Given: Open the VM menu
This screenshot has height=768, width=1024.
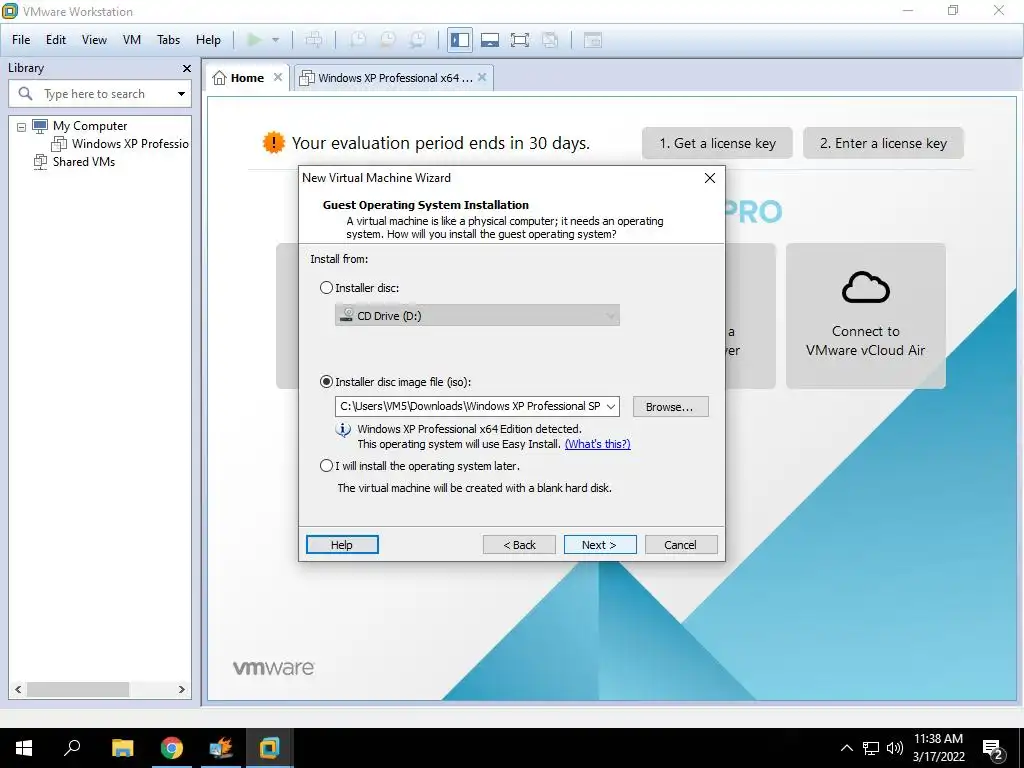Looking at the screenshot, I should click(131, 40).
